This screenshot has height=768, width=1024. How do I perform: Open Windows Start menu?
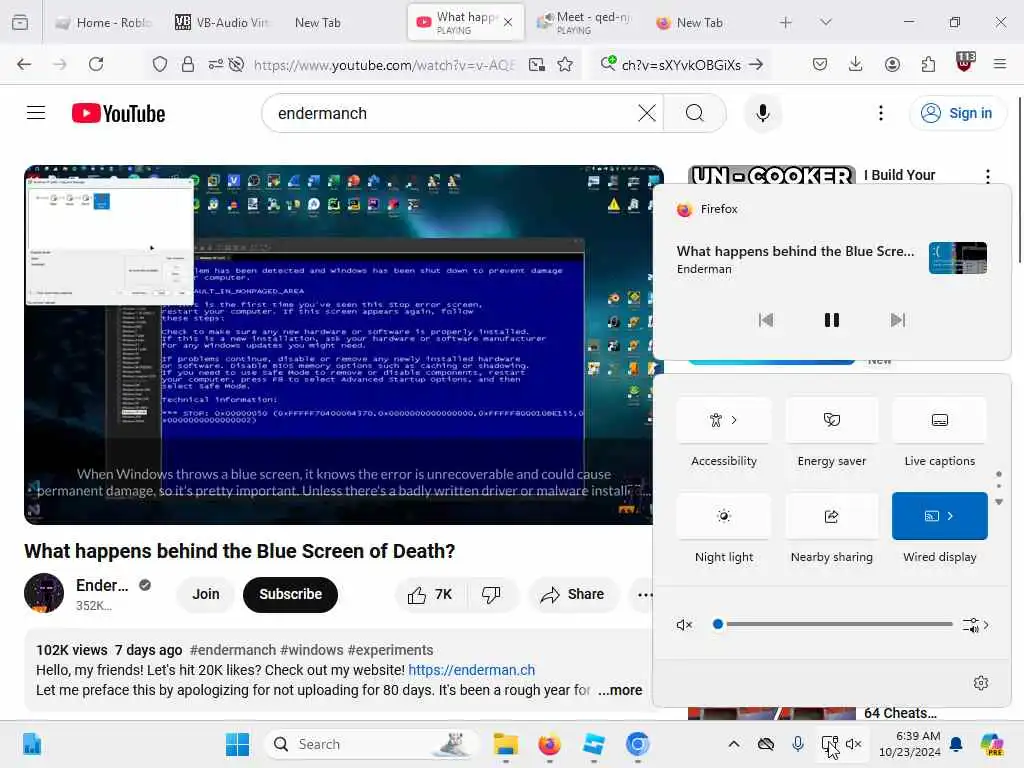point(238,744)
